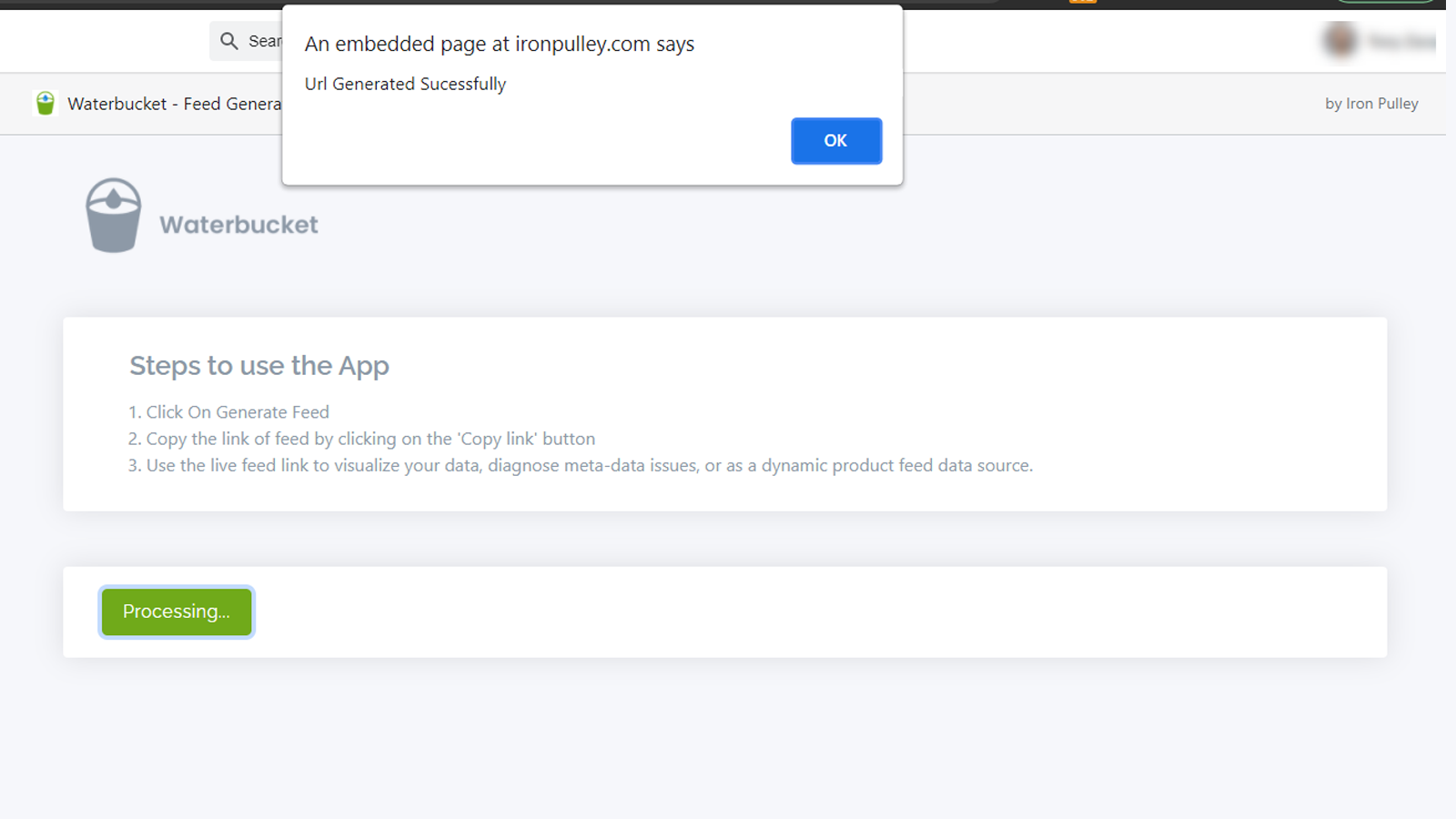Click the 'Steps to use the App' heading
Screen dimensions: 1456x819
(x=259, y=366)
